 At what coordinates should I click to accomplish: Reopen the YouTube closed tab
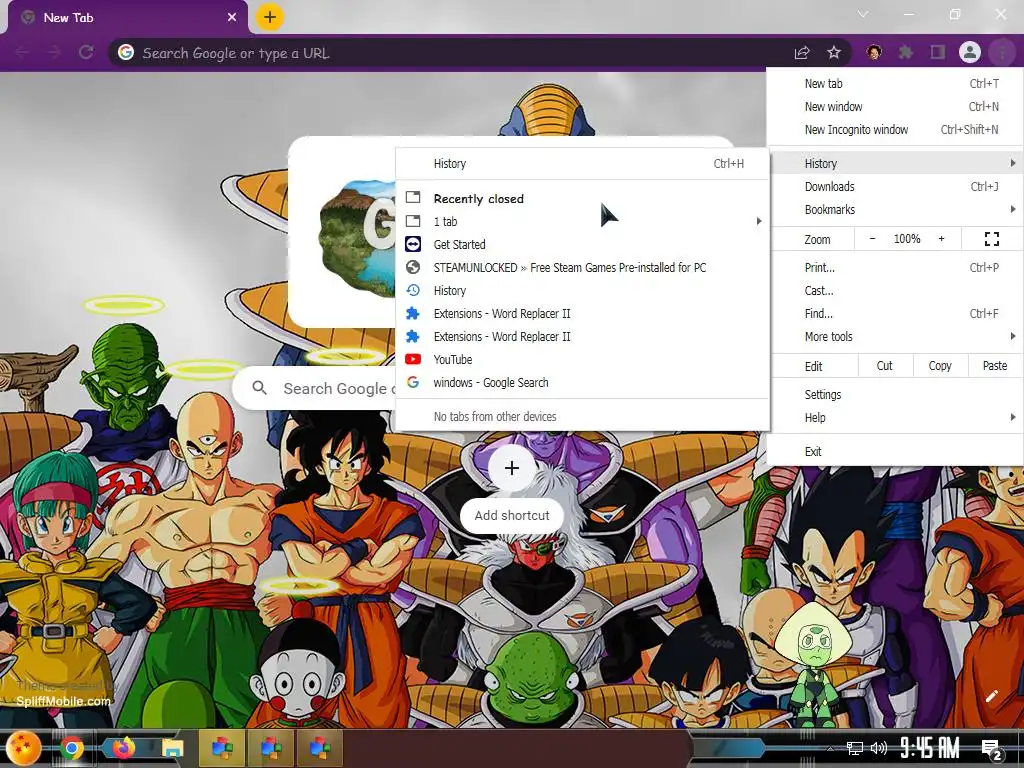pos(583,359)
